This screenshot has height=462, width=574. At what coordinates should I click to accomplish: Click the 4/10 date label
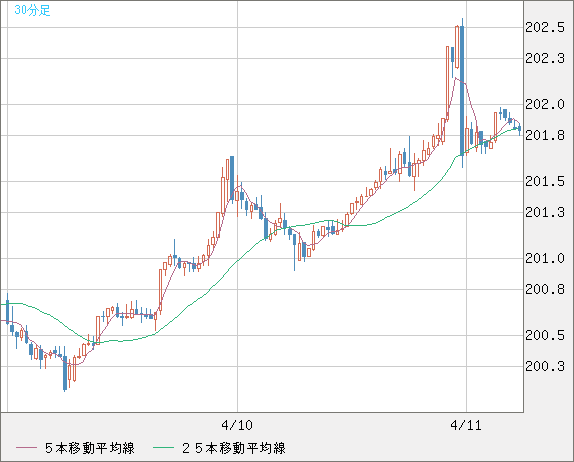pyautogui.click(x=237, y=425)
